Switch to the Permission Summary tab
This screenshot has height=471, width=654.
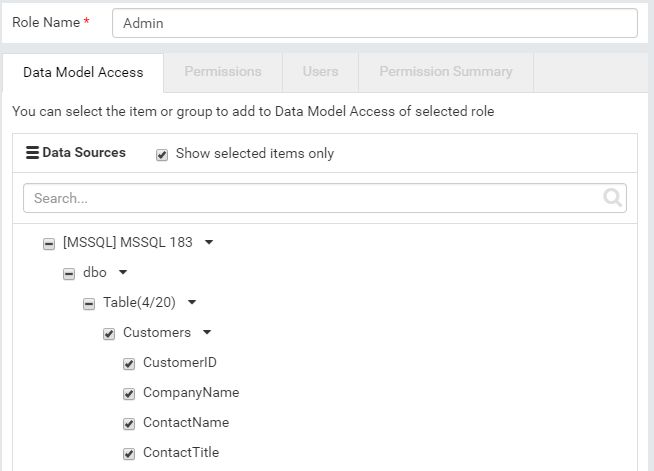(x=445, y=72)
